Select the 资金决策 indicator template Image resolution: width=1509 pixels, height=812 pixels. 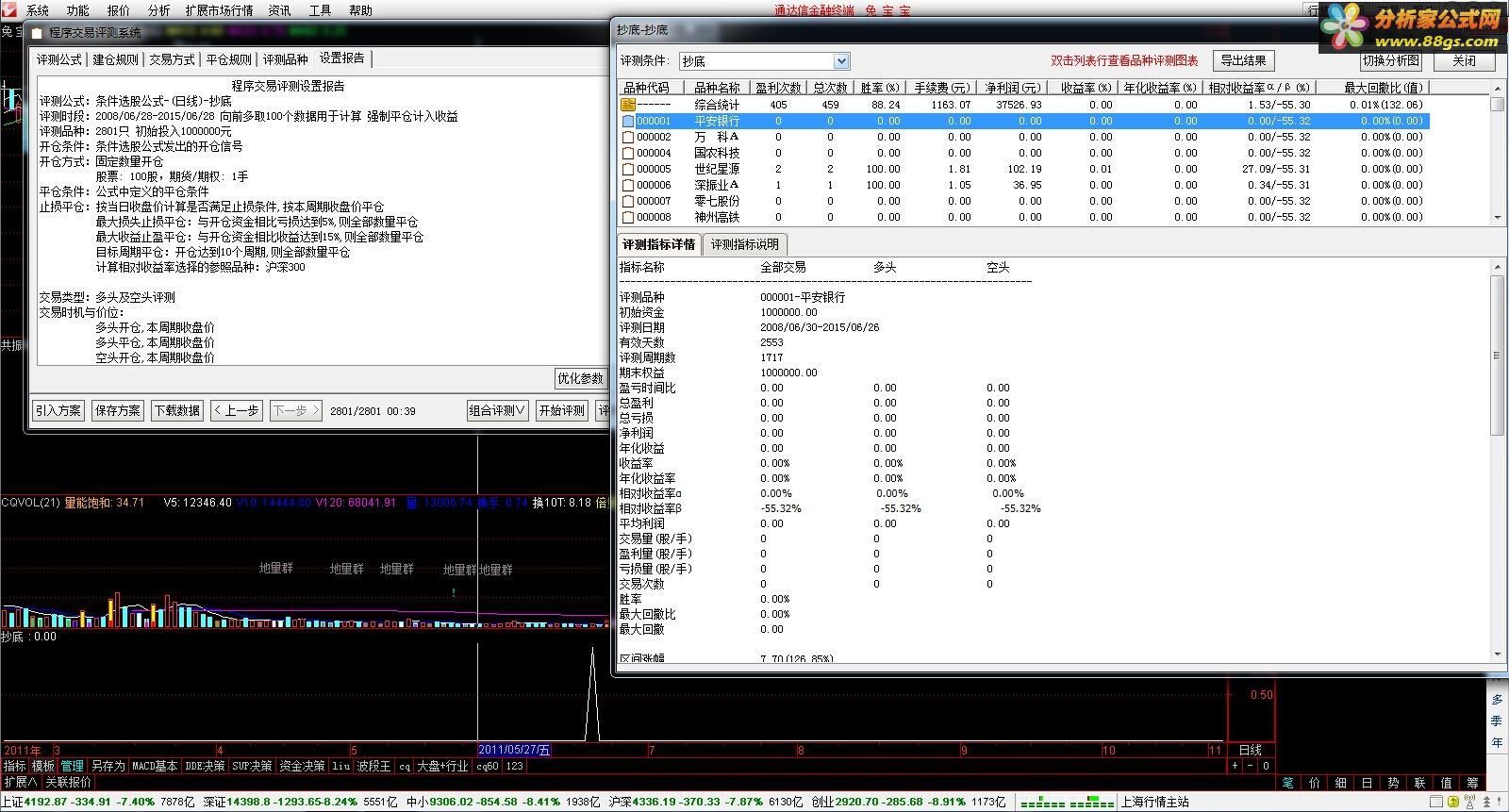coord(302,766)
